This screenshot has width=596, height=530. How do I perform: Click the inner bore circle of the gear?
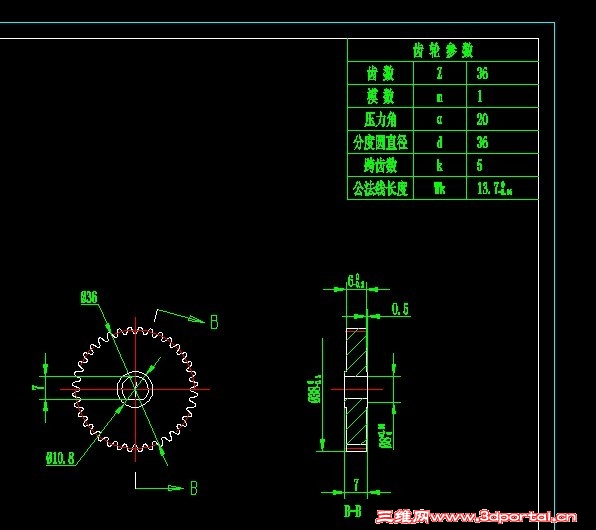(x=135, y=389)
